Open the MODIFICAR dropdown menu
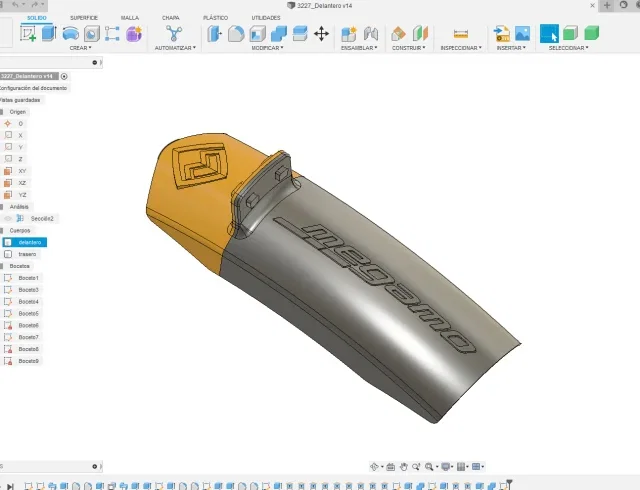The image size is (640, 490). coord(267,48)
